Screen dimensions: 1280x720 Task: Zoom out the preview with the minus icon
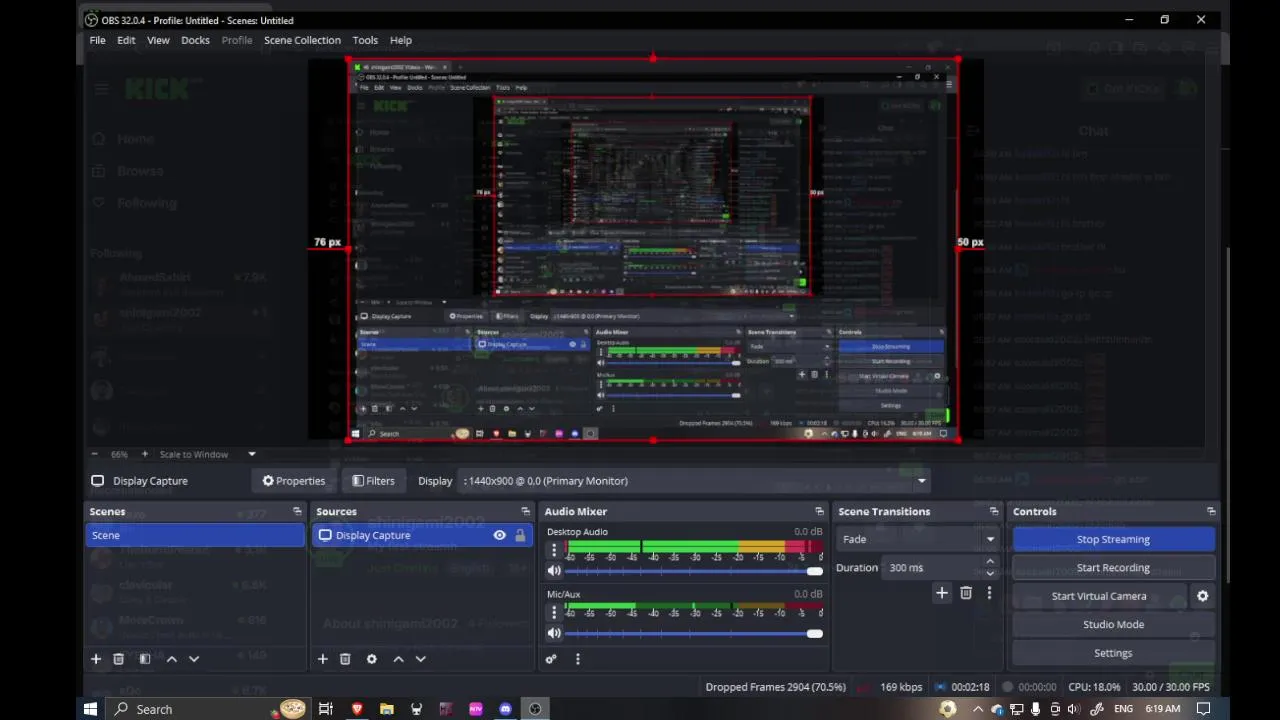tap(95, 454)
